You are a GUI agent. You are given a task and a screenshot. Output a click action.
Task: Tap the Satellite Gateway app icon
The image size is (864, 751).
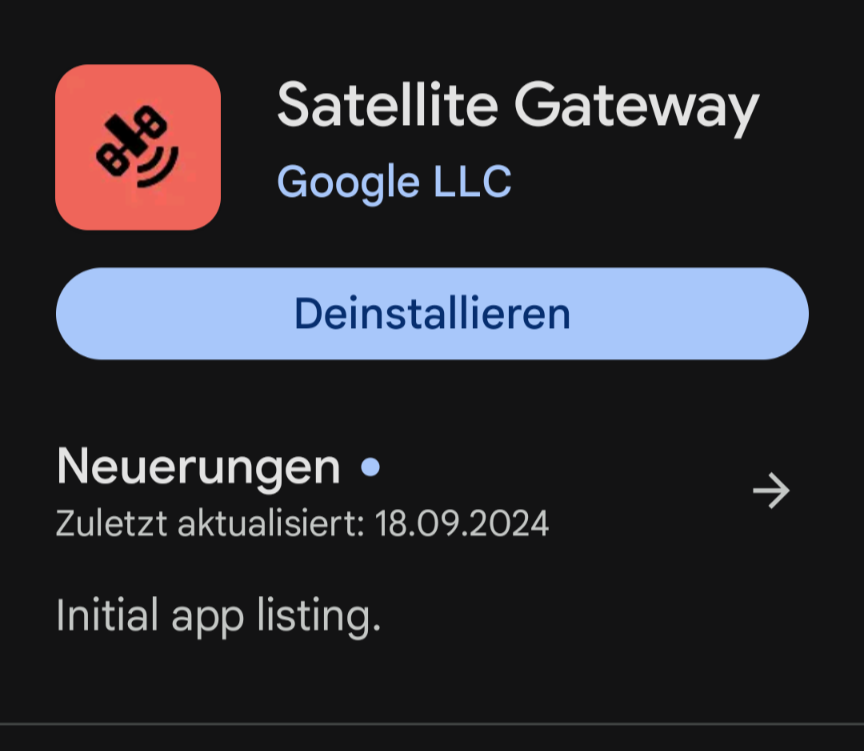138,148
